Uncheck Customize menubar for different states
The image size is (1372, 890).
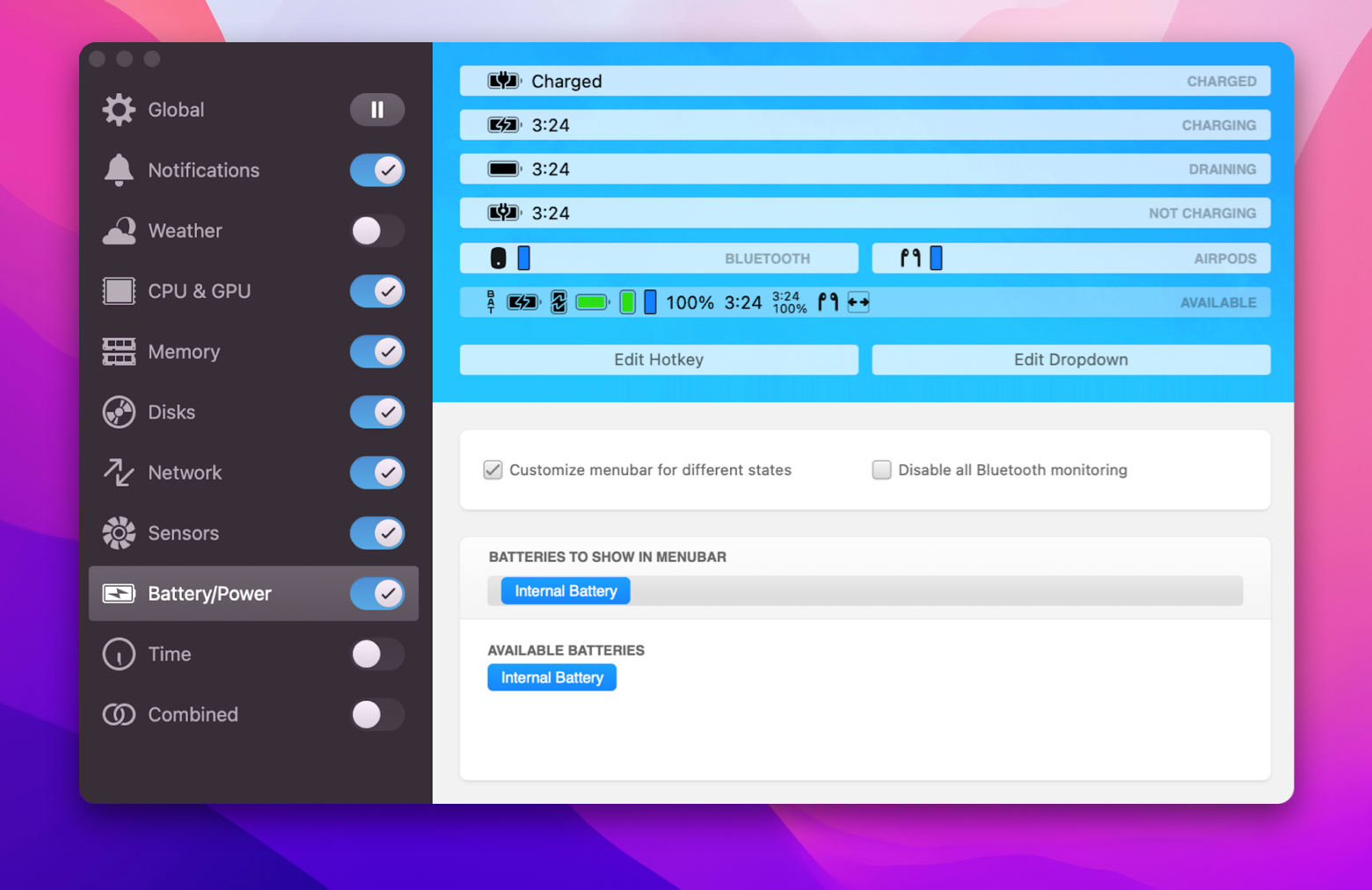(493, 470)
